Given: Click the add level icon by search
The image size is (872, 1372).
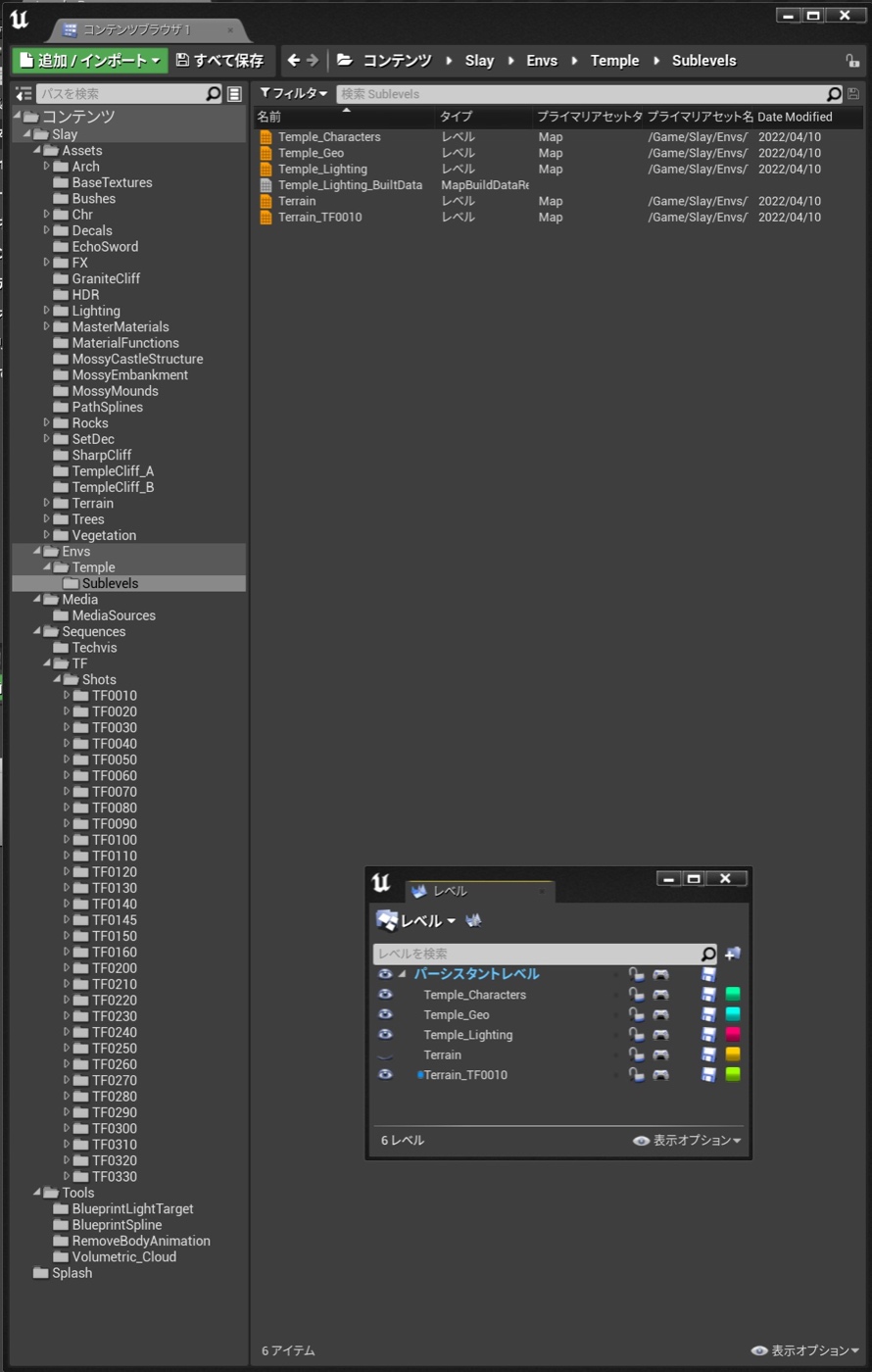Looking at the screenshot, I should (x=732, y=954).
